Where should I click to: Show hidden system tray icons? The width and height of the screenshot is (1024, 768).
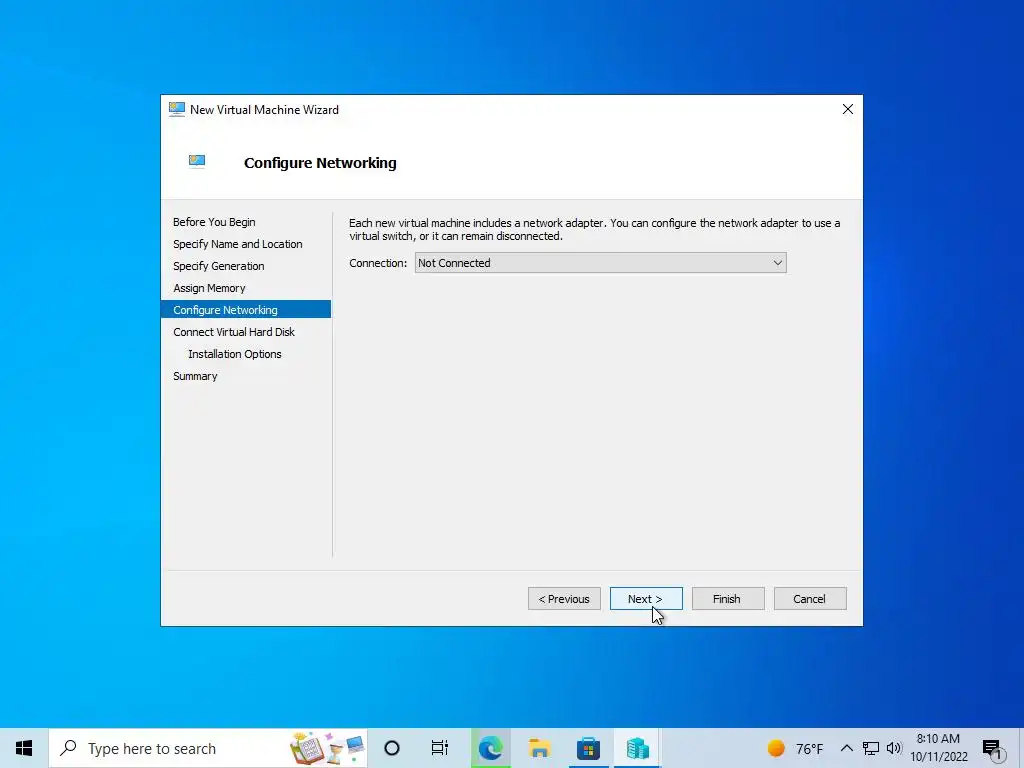pyautogui.click(x=846, y=748)
